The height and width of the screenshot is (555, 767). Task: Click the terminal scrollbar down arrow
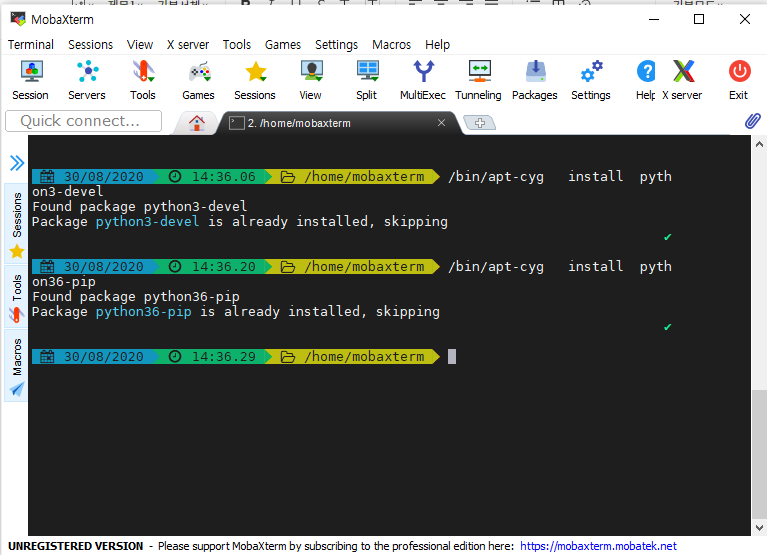[x=759, y=528]
